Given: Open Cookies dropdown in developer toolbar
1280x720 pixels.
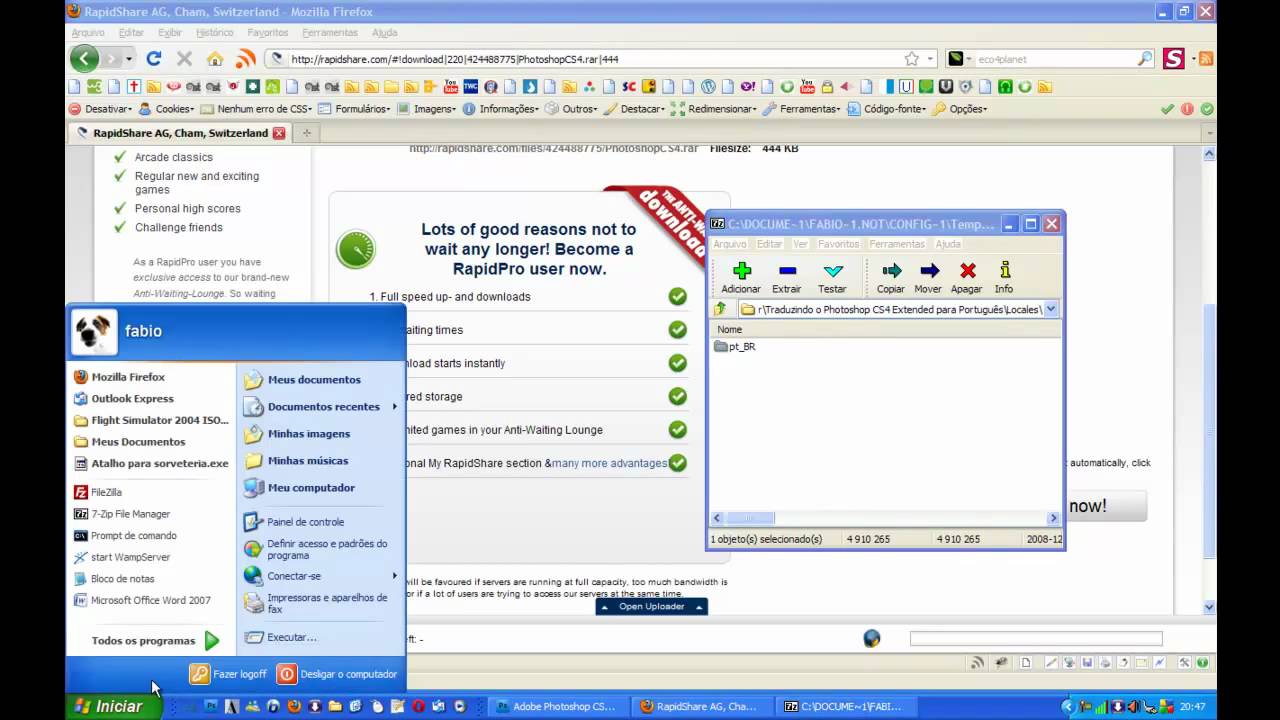Looking at the screenshot, I should click(166, 109).
